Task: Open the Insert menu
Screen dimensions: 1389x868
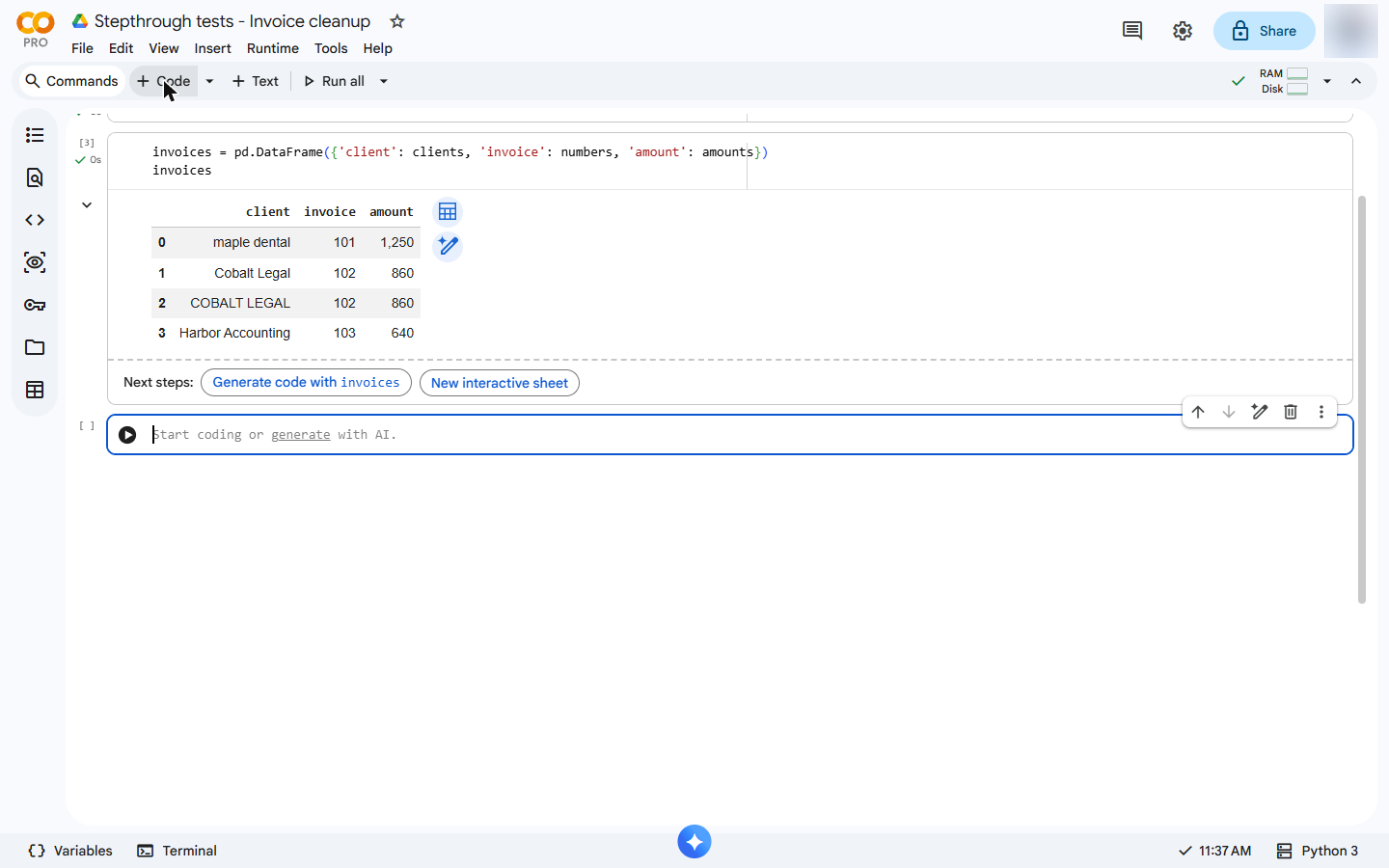Action: coord(213,48)
